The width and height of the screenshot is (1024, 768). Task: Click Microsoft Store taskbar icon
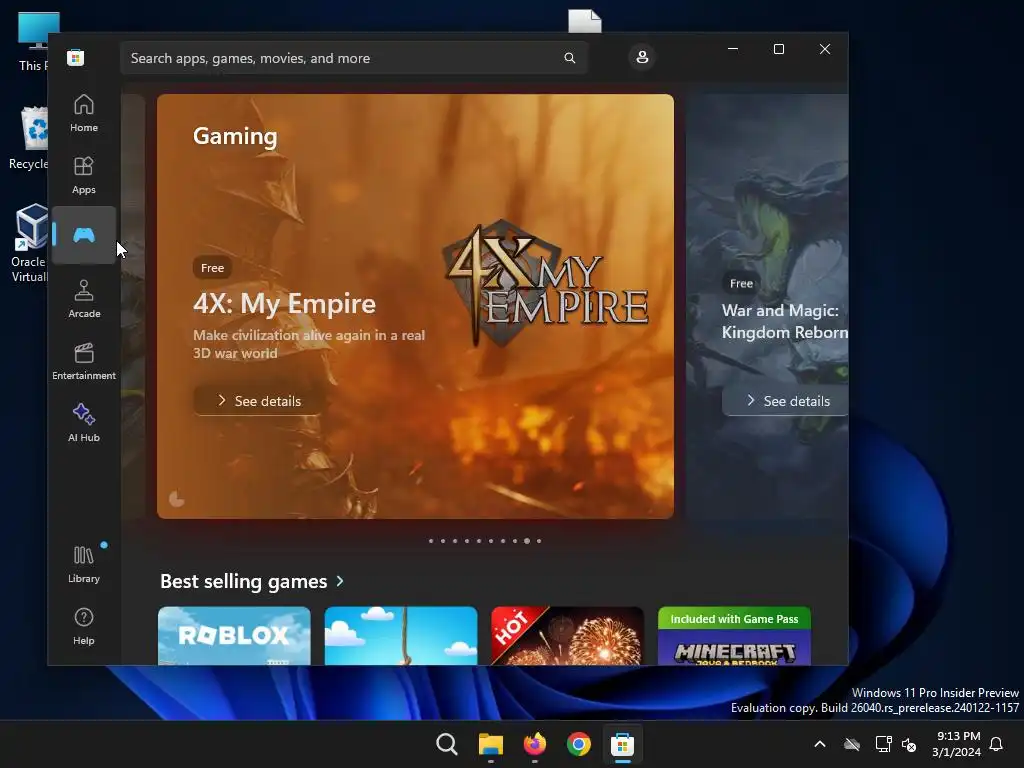[x=622, y=744]
